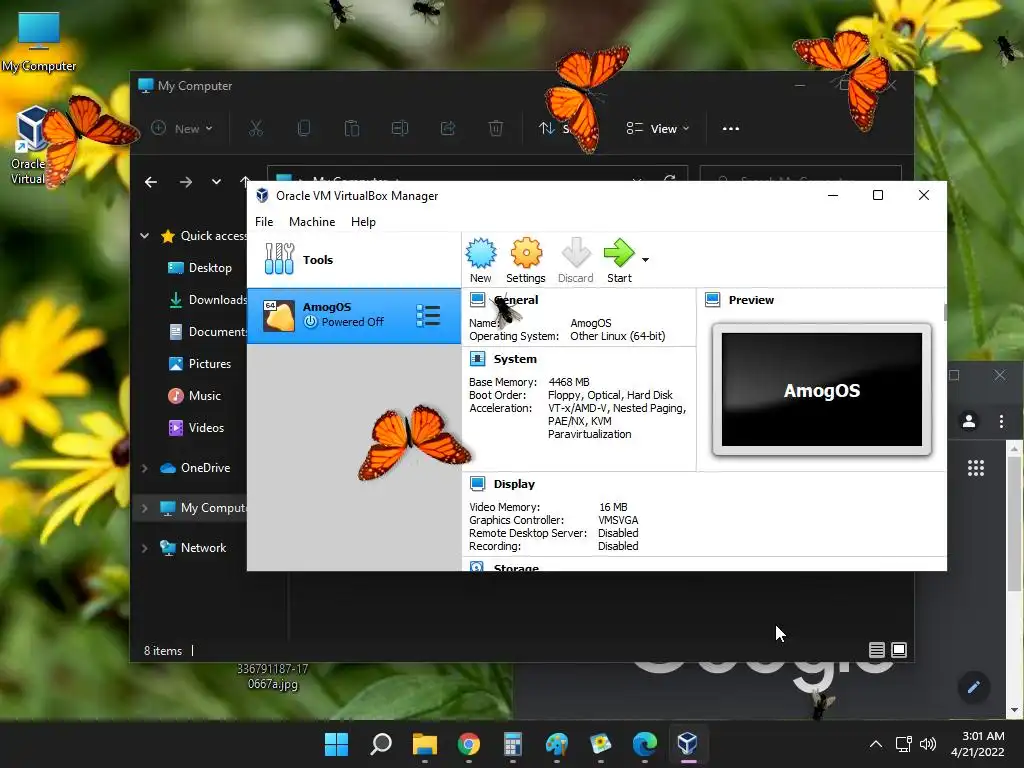Open My Computer desktop shortcut
Viewport: 1024px width, 768px height.
pos(39,41)
